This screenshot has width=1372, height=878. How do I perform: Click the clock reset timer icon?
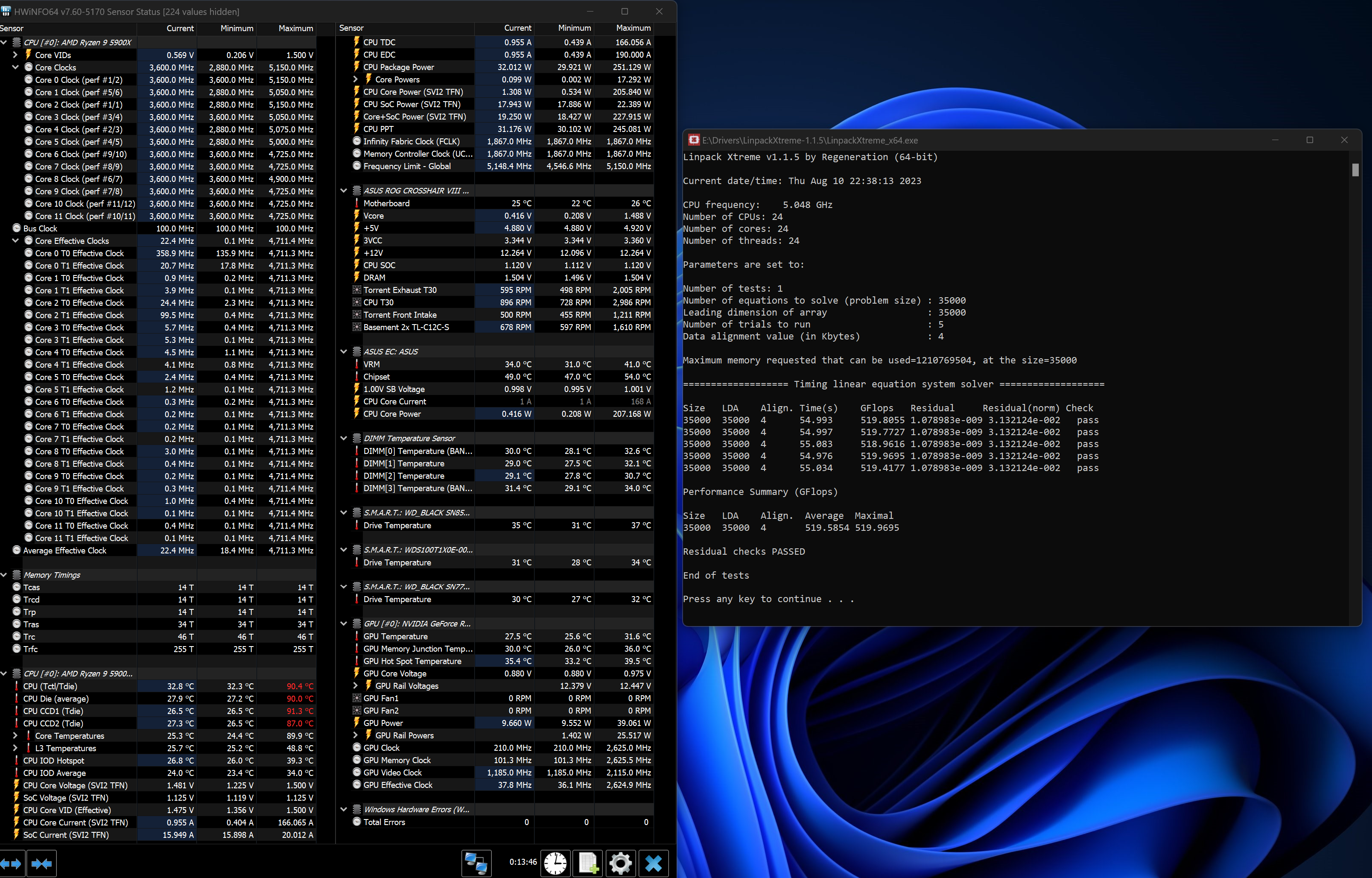click(x=555, y=863)
